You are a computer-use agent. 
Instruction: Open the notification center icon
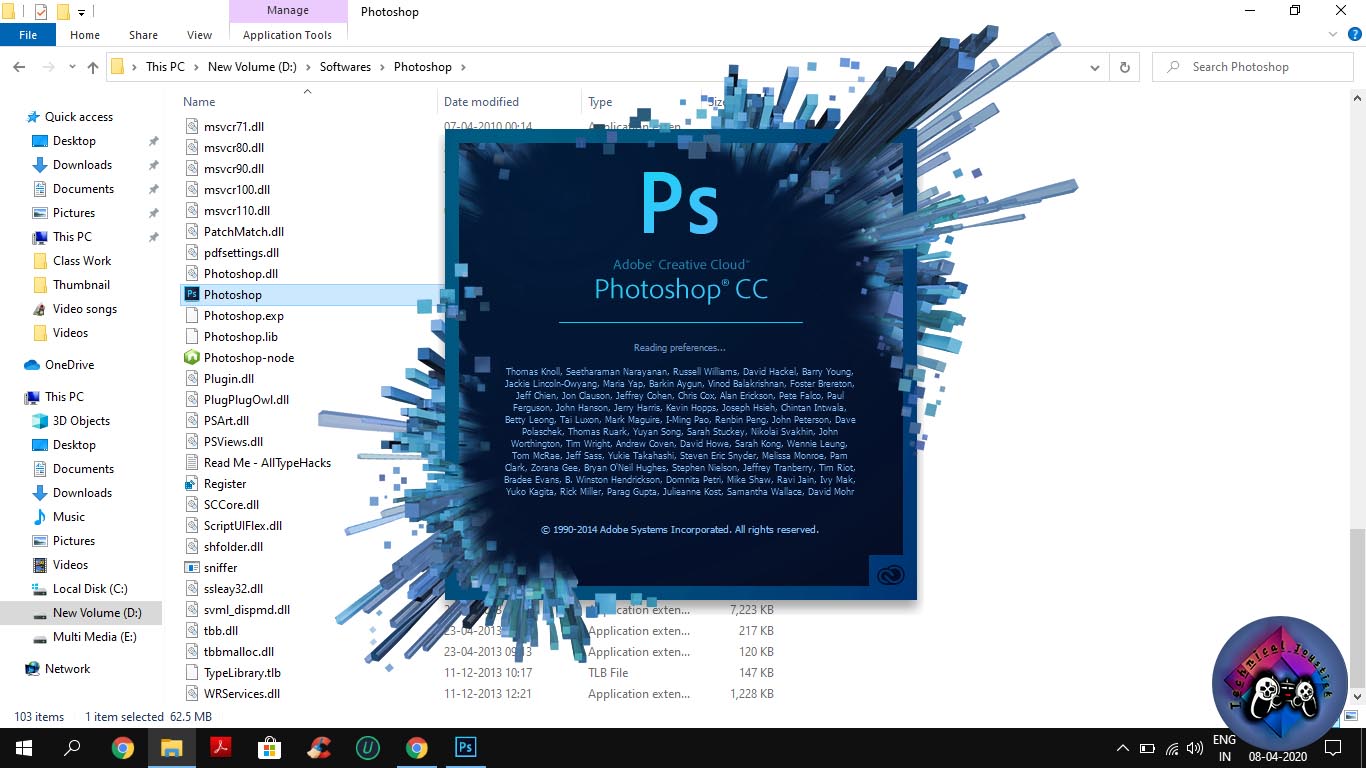1332,748
